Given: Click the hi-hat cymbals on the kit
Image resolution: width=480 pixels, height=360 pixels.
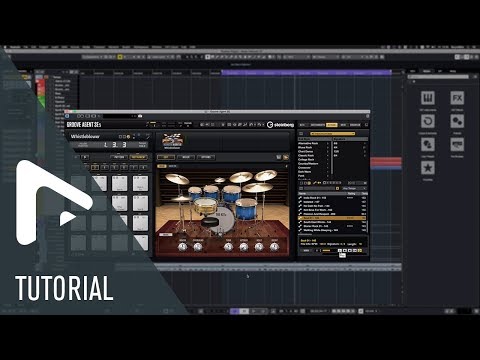Looking at the screenshot, I should pyautogui.click(x=181, y=199).
